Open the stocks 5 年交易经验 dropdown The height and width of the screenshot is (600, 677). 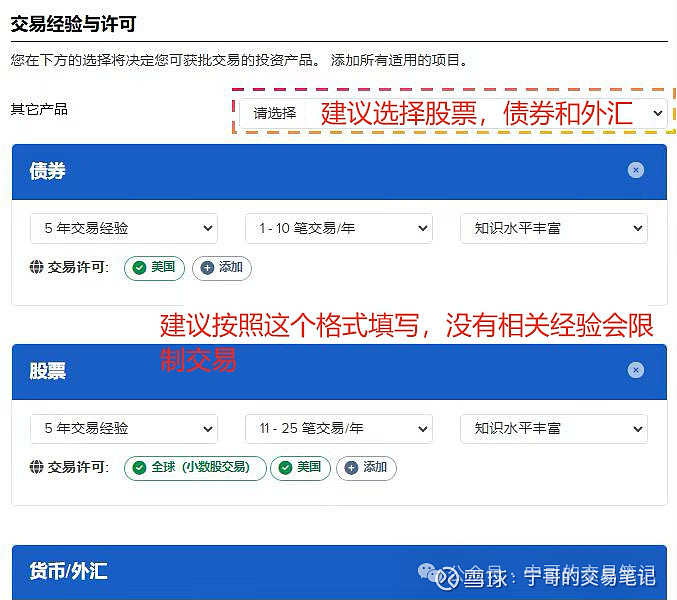coord(124,429)
